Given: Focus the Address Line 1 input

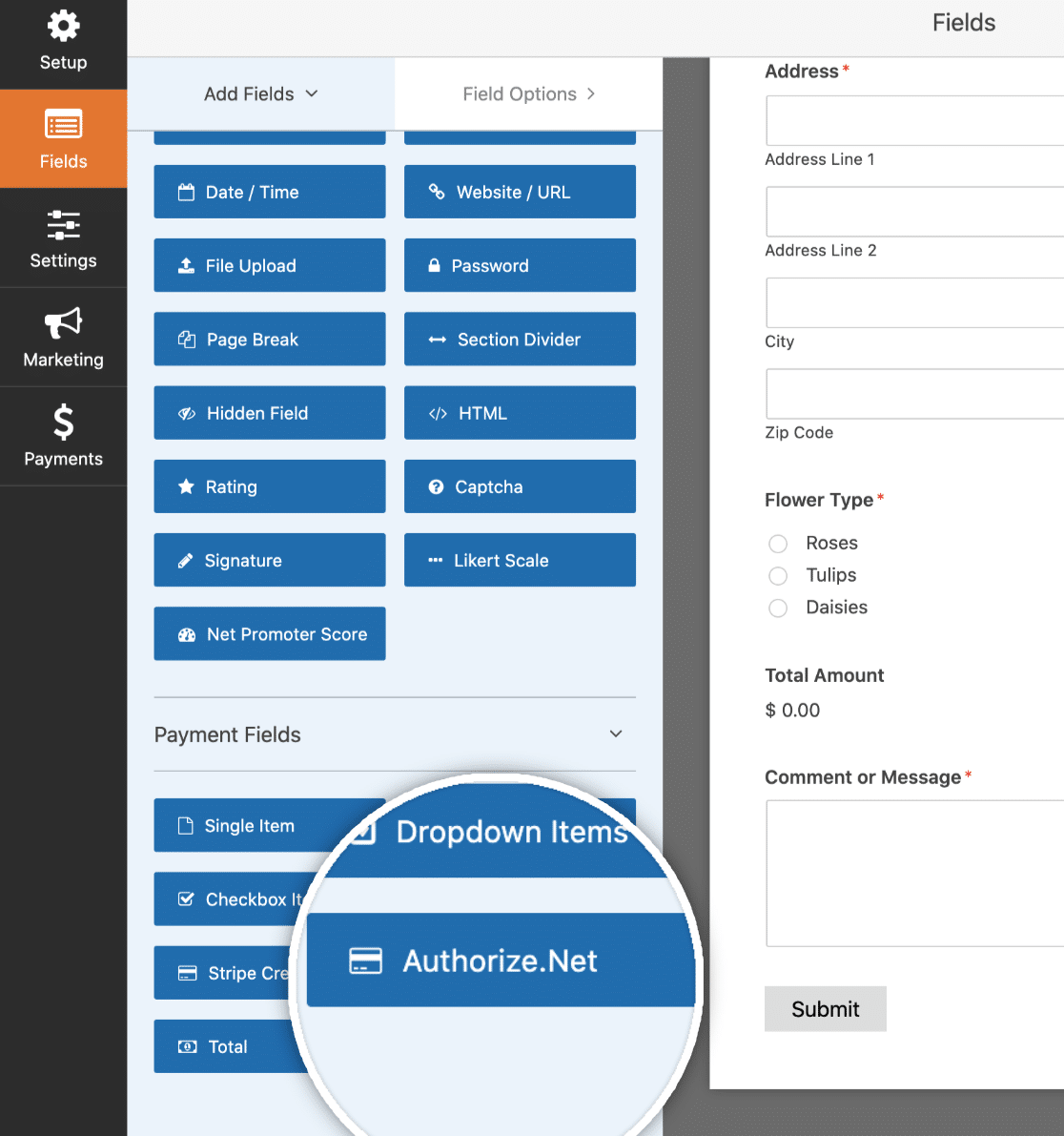Looking at the screenshot, I should [x=915, y=120].
